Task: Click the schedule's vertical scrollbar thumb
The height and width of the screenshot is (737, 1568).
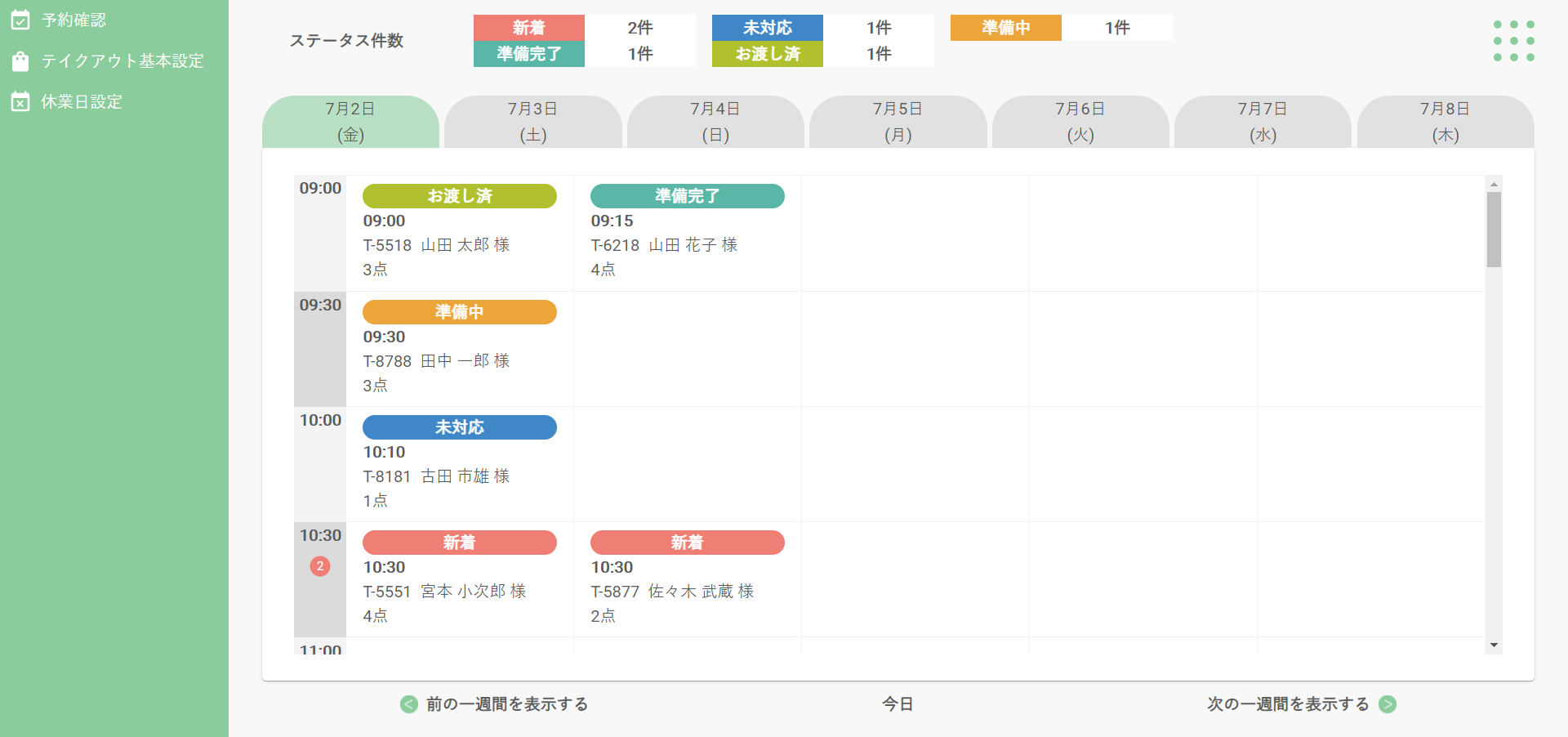Action: pyautogui.click(x=1494, y=230)
